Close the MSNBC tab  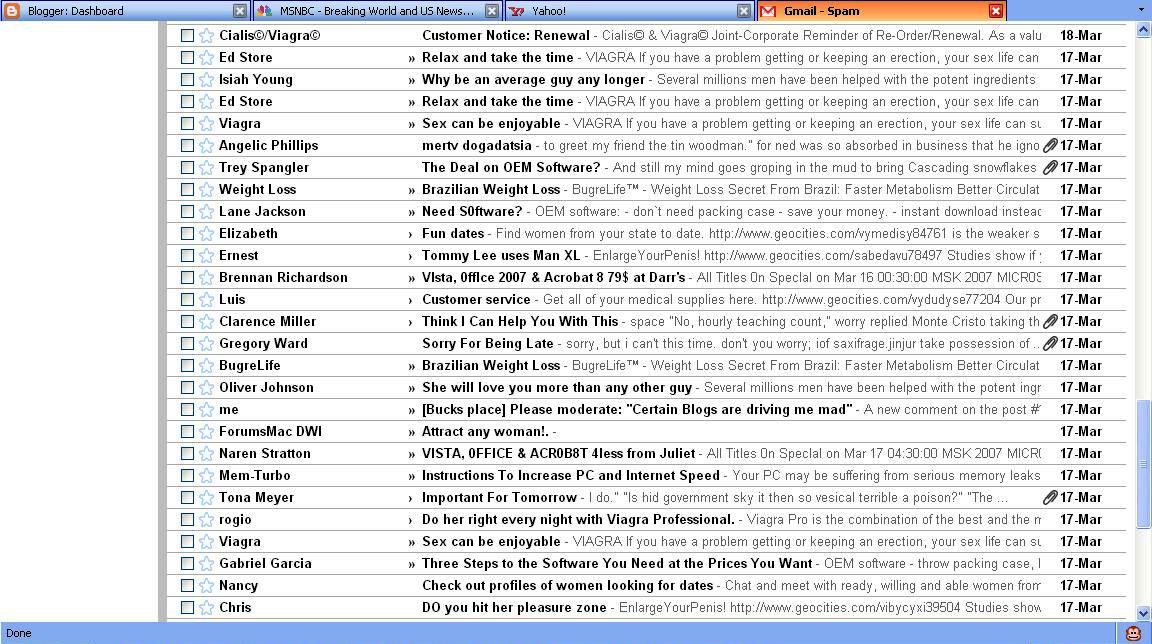point(492,11)
